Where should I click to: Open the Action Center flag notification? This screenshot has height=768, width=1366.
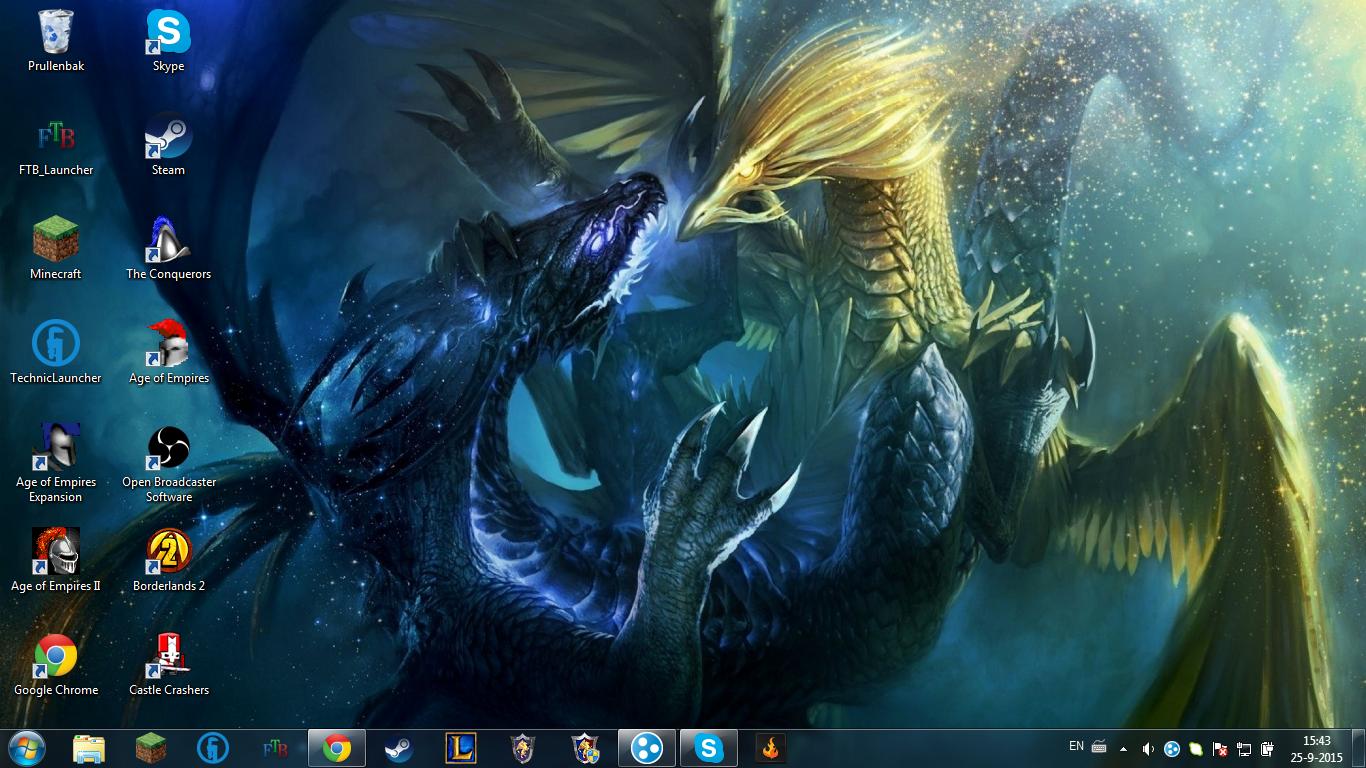click(1220, 748)
